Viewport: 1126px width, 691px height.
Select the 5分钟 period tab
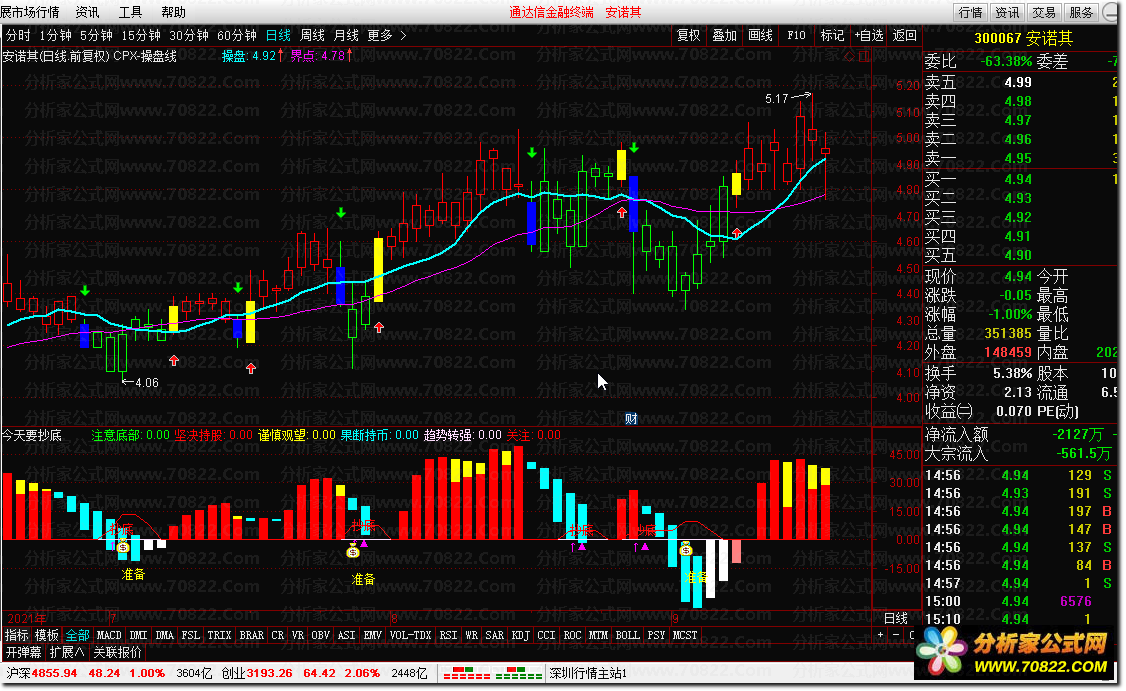point(96,35)
